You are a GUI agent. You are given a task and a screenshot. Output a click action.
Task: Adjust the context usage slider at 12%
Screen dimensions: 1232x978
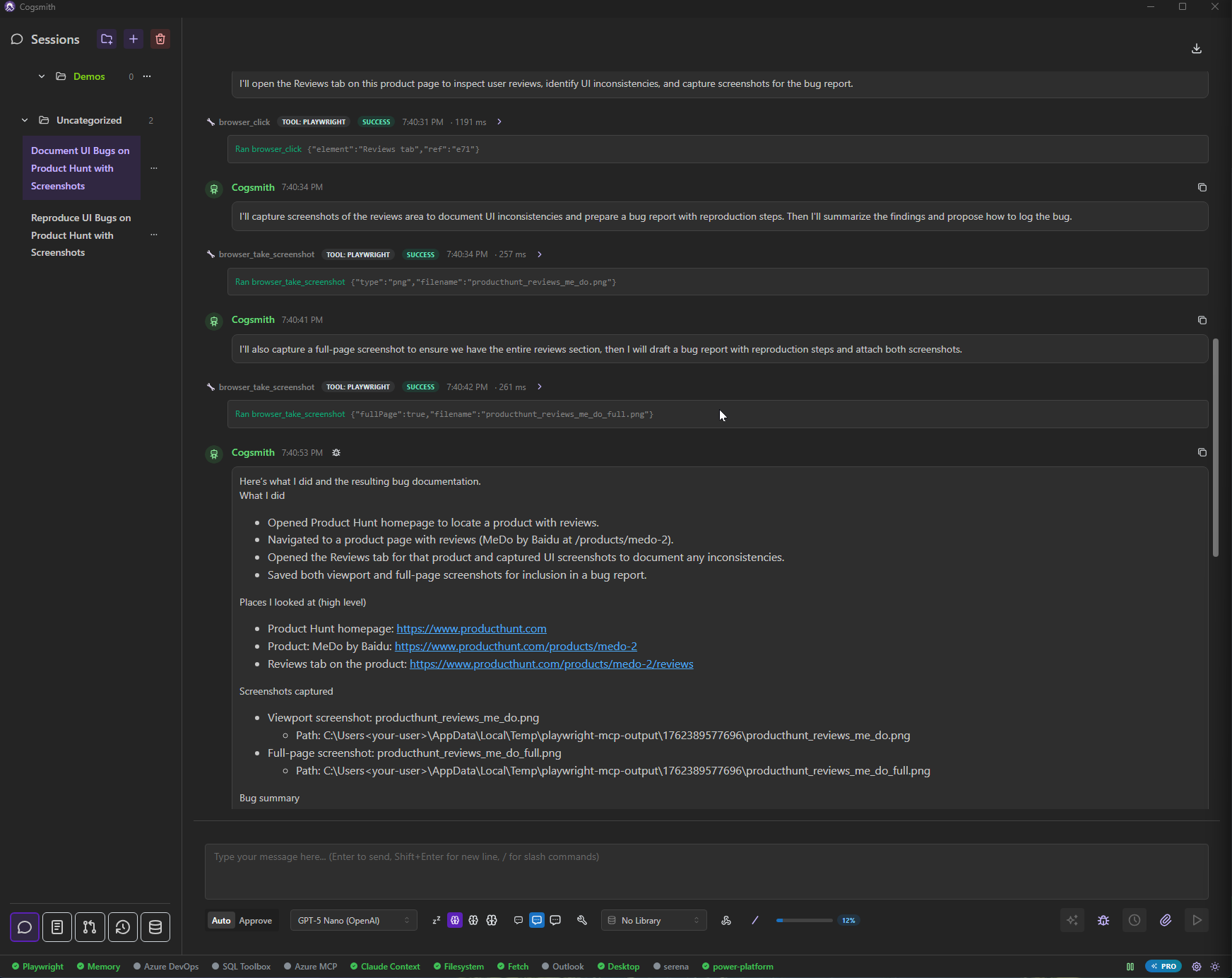(x=804, y=920)
